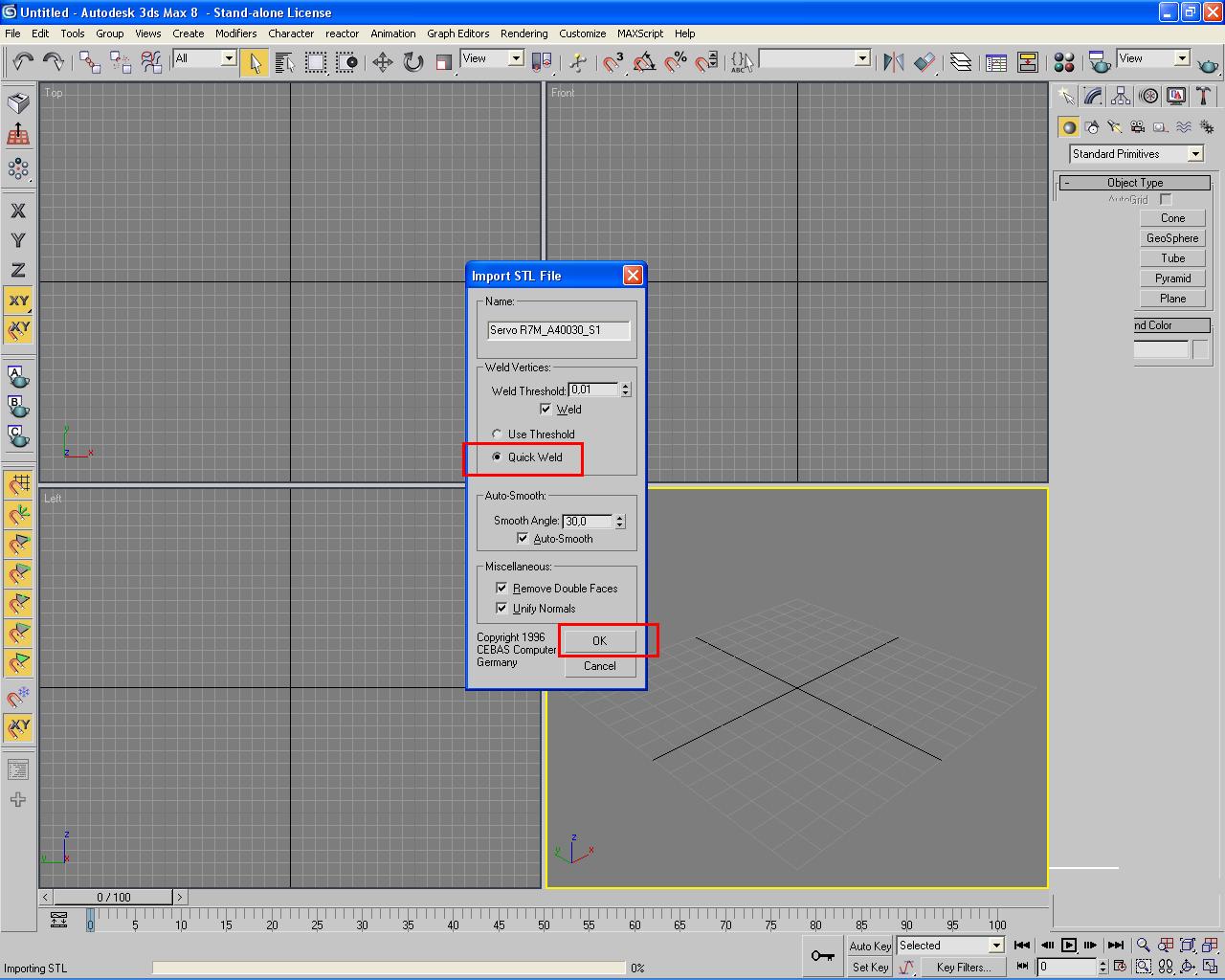Toggle the Key Mode button
Image resolution: width=1225 pixels, height=980 pixels.
pos(1023,968)
